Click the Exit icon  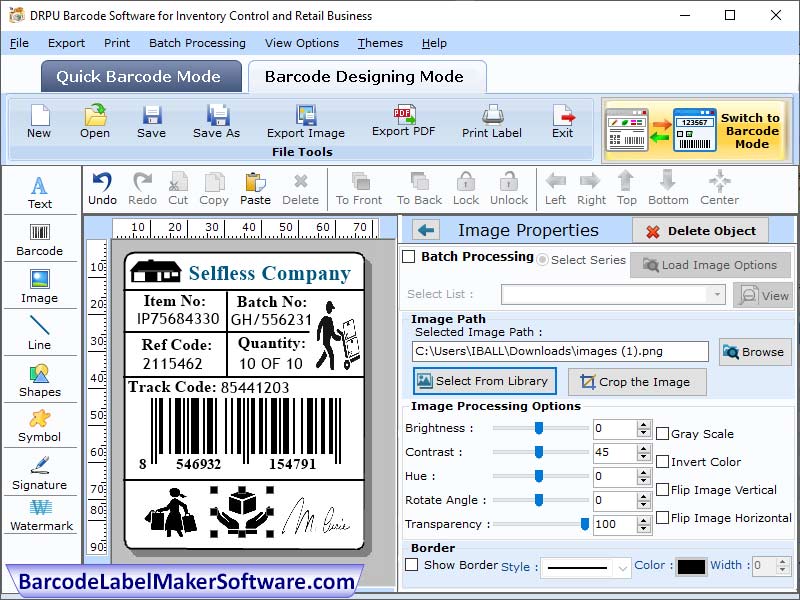pyautogui.click(x=563, y=121)
